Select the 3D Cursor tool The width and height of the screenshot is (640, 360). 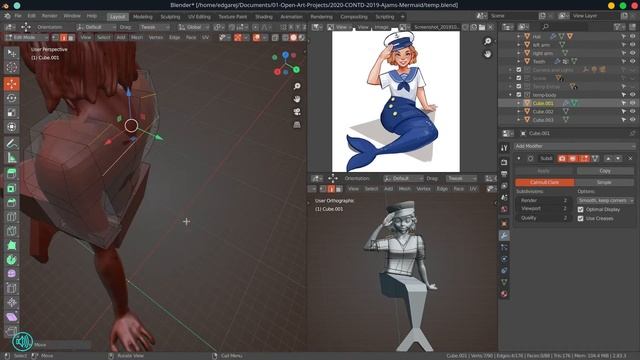click(x=11, y=67)
